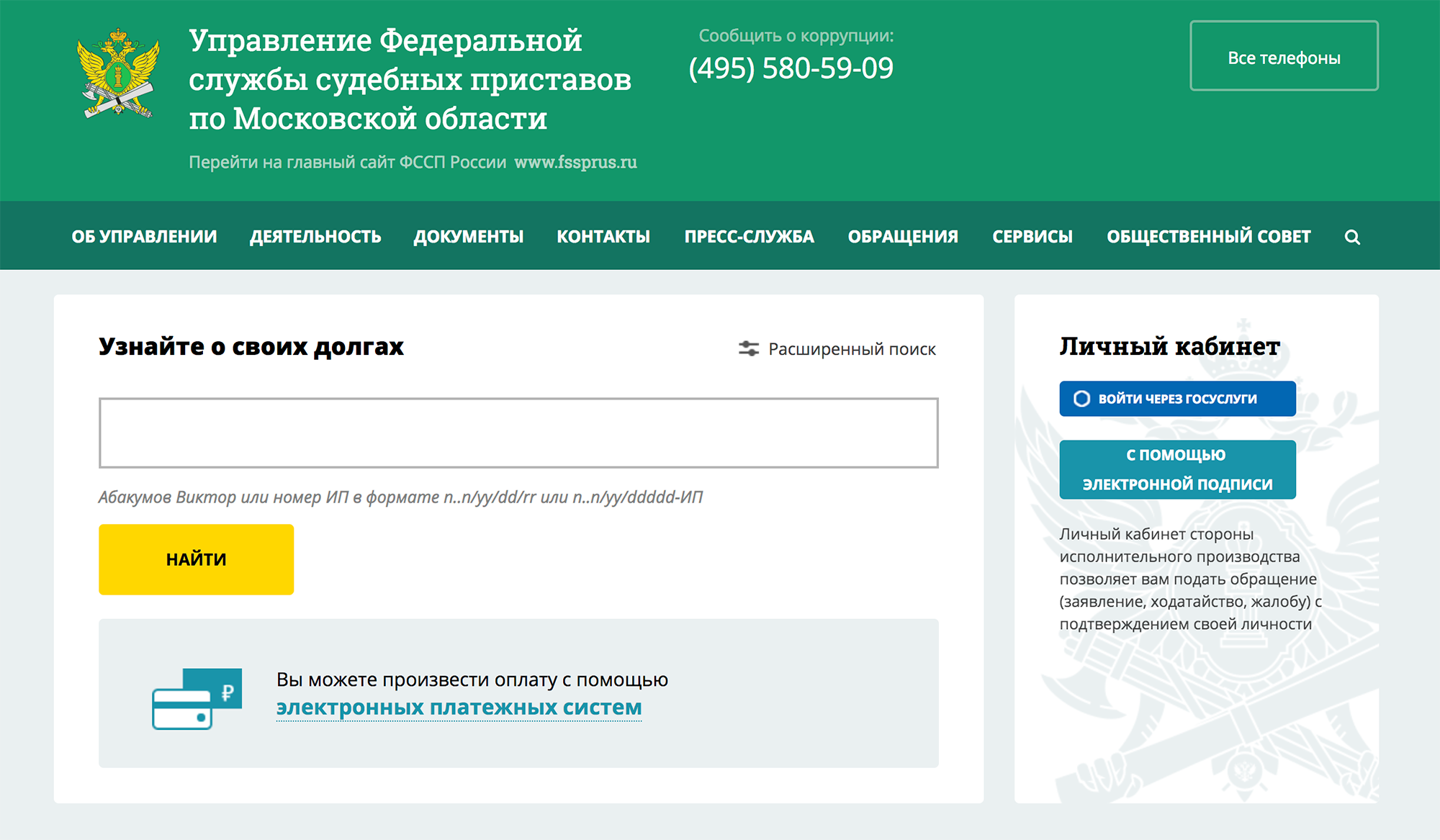The height and width of the screenshot is (840, 1440).
Task: Open электронных платежных систем link
Action: 459,708
